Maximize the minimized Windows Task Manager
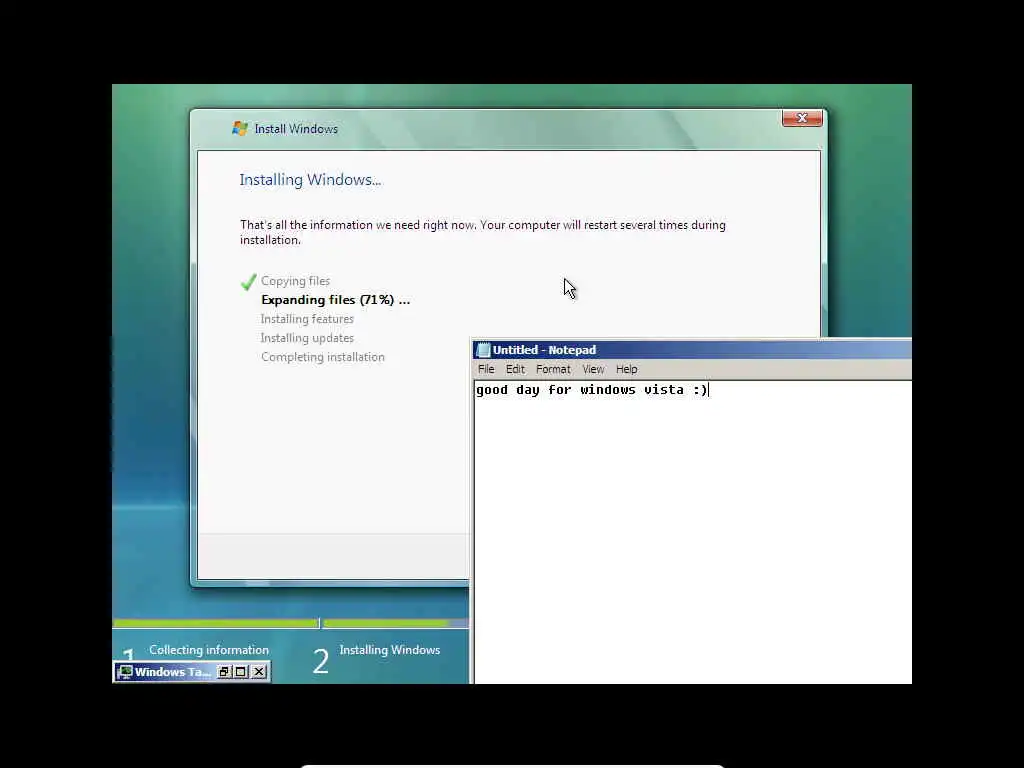 coord(241,672)
